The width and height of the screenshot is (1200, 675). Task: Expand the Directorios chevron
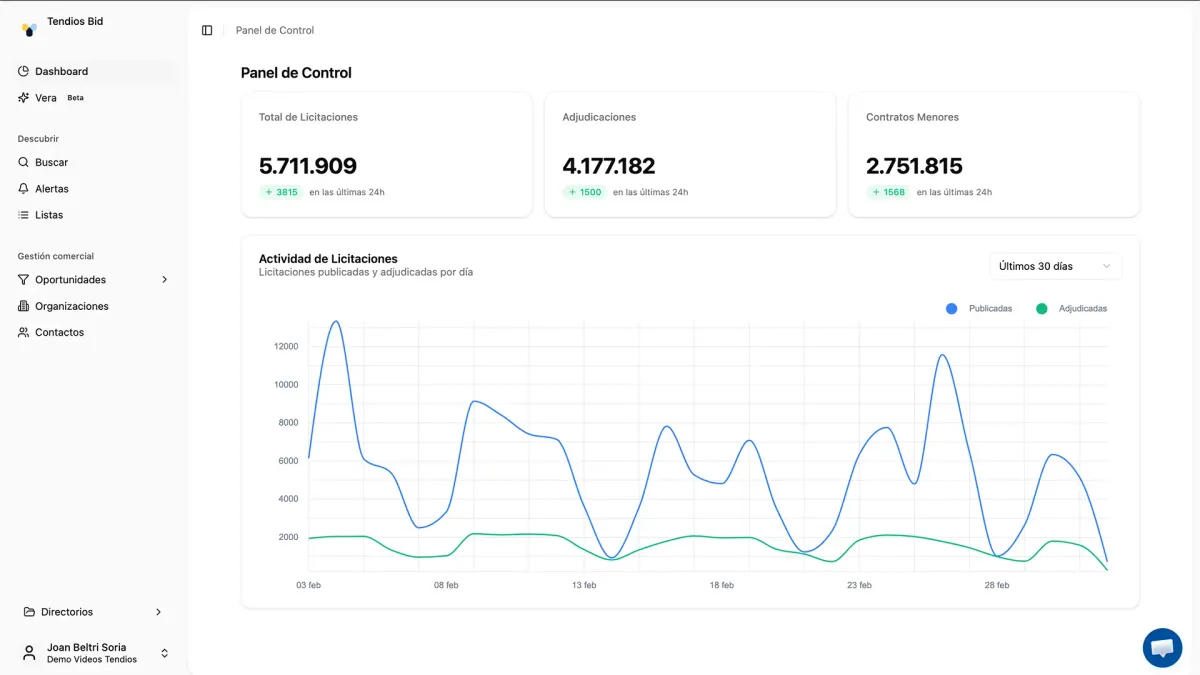158,611
